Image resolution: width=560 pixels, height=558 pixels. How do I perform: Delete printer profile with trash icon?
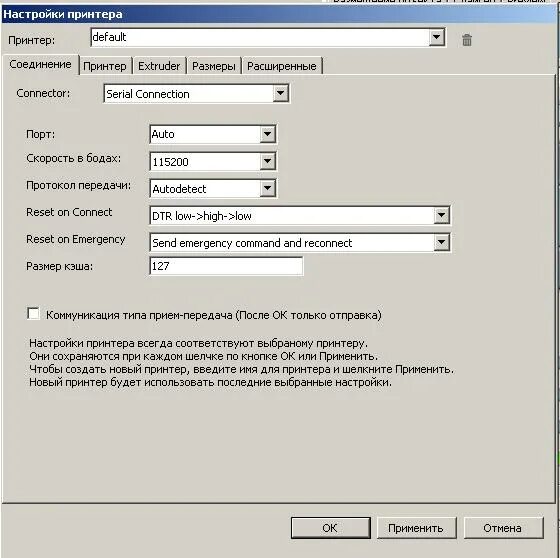point(467,40)
